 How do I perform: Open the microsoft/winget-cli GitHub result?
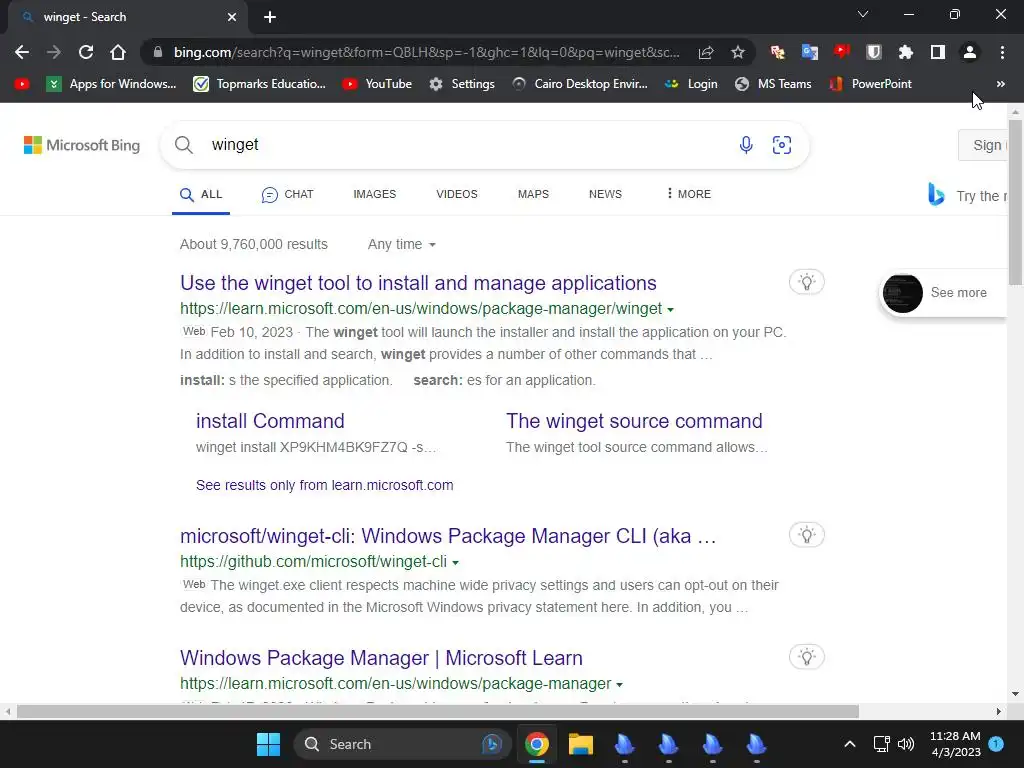(x=448, y=536)
